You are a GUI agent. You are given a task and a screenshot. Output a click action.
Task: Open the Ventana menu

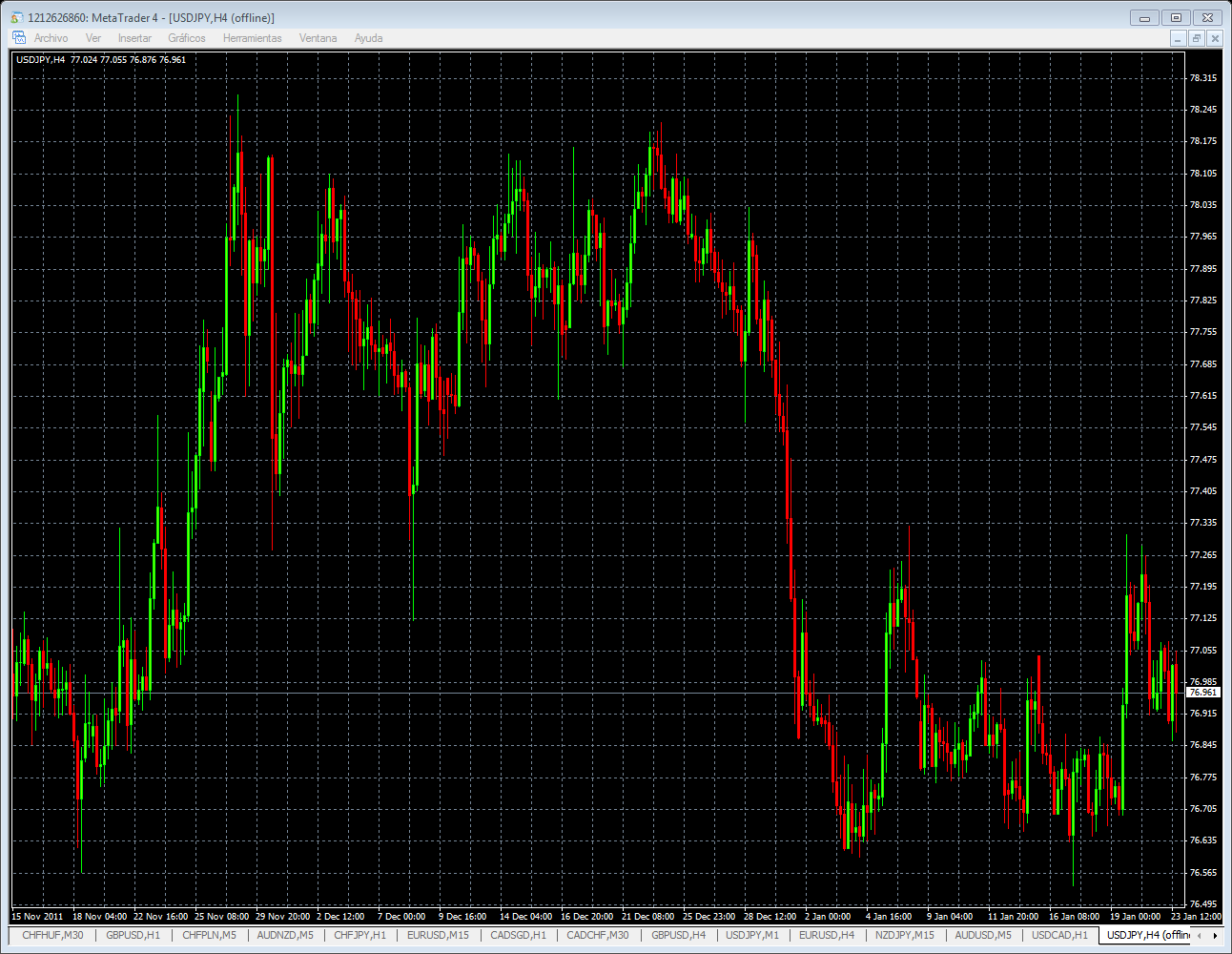click(318, 38)
